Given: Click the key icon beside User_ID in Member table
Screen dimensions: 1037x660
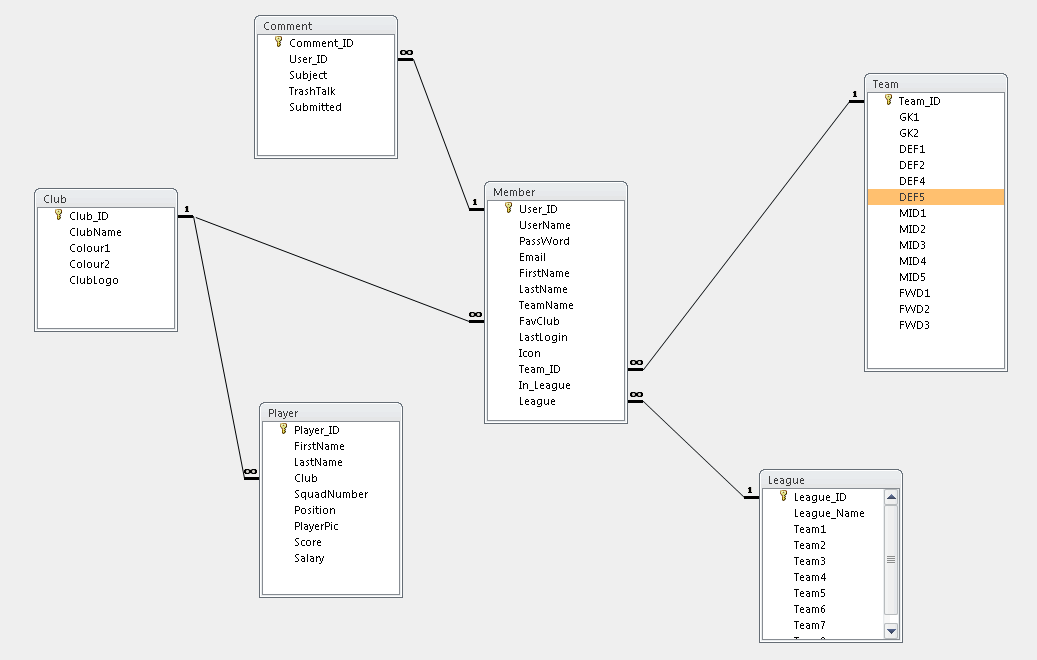Looking at the screenshot, I should tap(508, 208).
